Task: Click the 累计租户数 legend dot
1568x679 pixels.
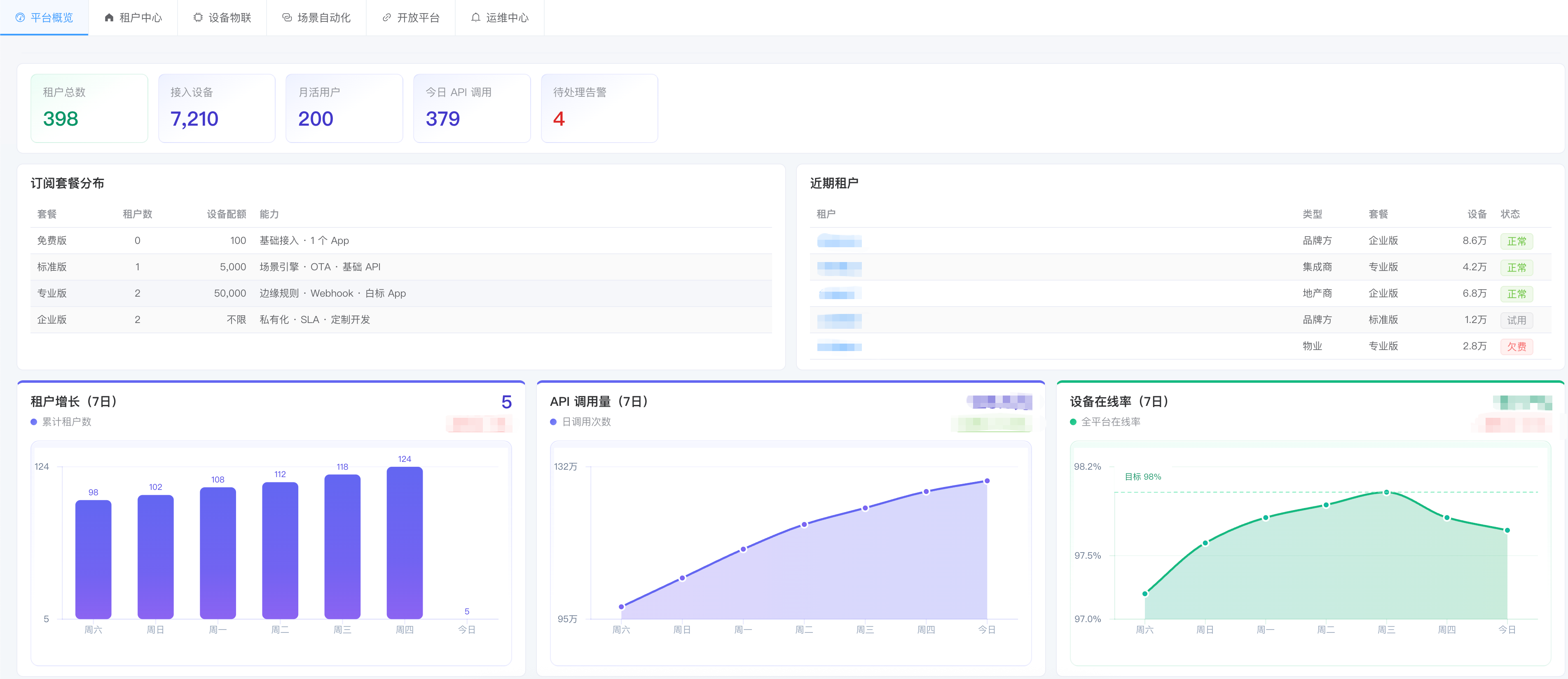Action: [34, 422]
